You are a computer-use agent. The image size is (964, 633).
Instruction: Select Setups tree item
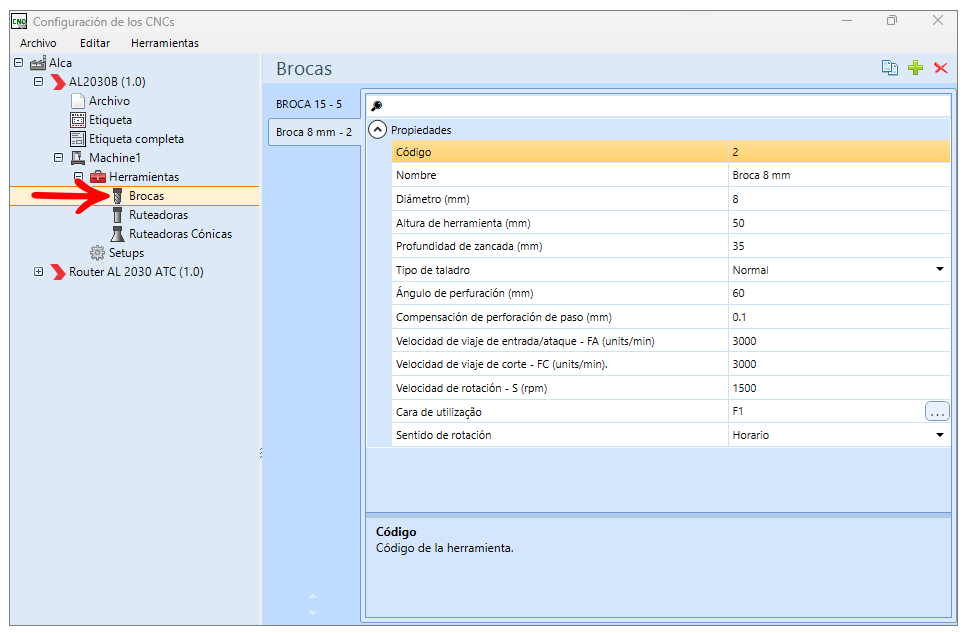pyautogui.click(x=126, y=253)
